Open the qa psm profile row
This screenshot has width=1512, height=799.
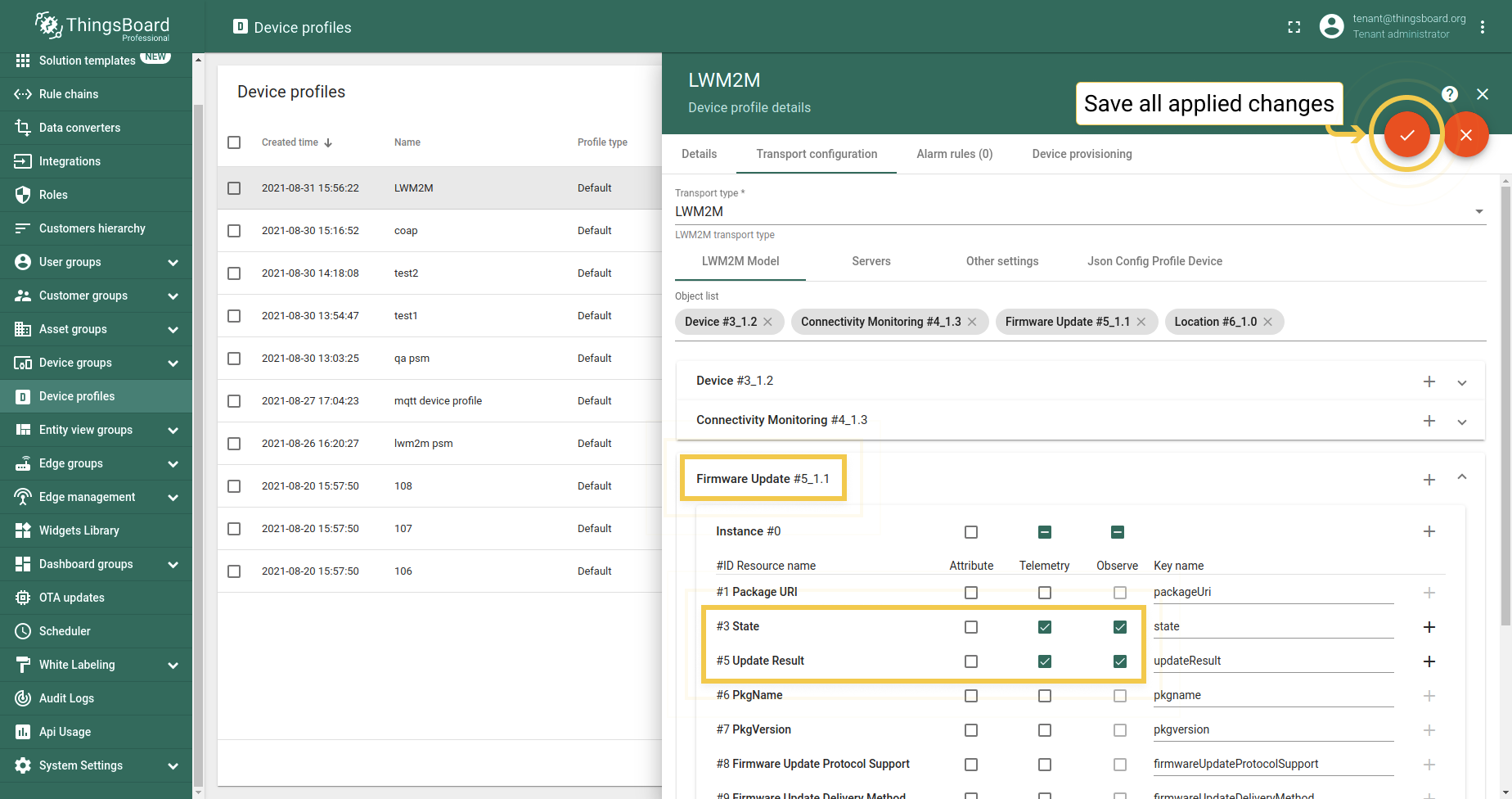pyautogui.click(x=439, y=359)
